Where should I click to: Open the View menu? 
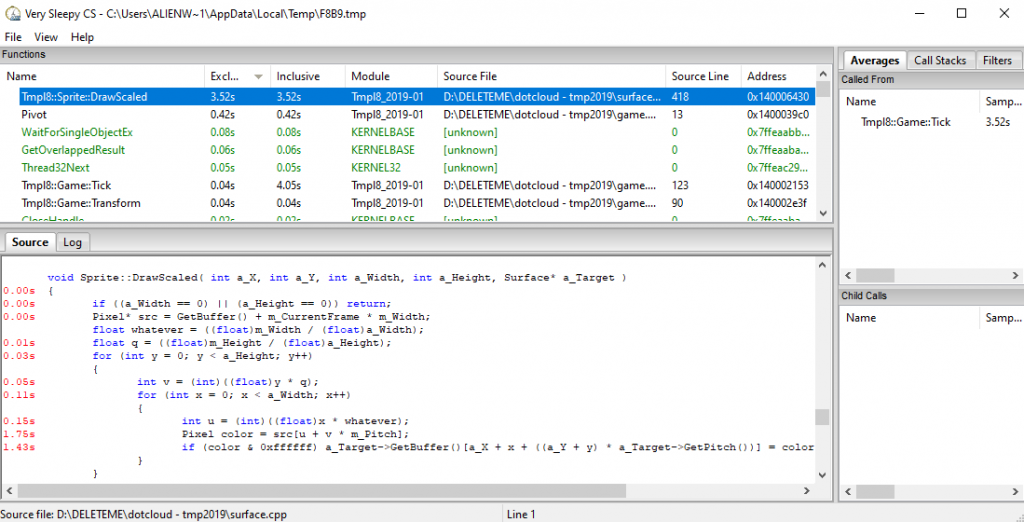[46, 37]
